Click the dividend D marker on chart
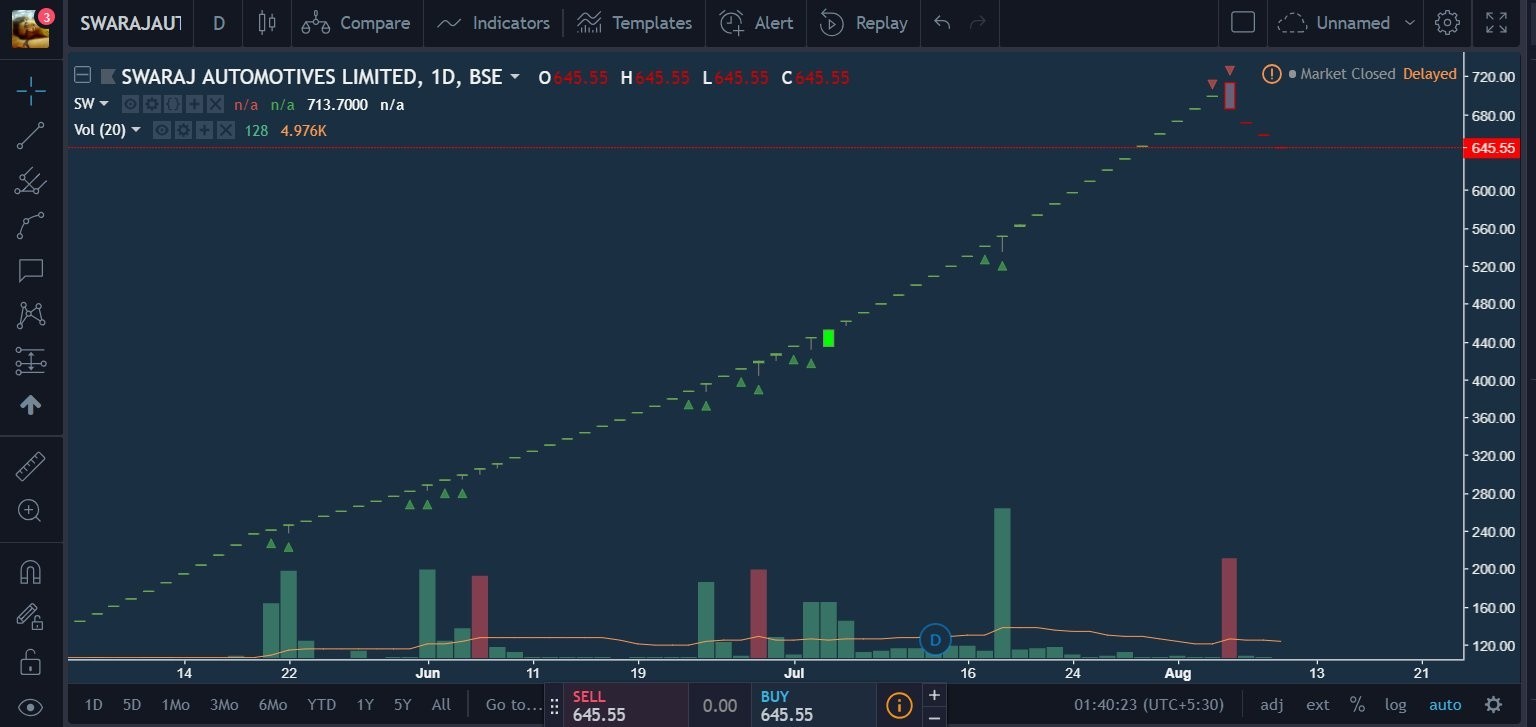This screenshot has width=1536, height=727. [935, 640]
